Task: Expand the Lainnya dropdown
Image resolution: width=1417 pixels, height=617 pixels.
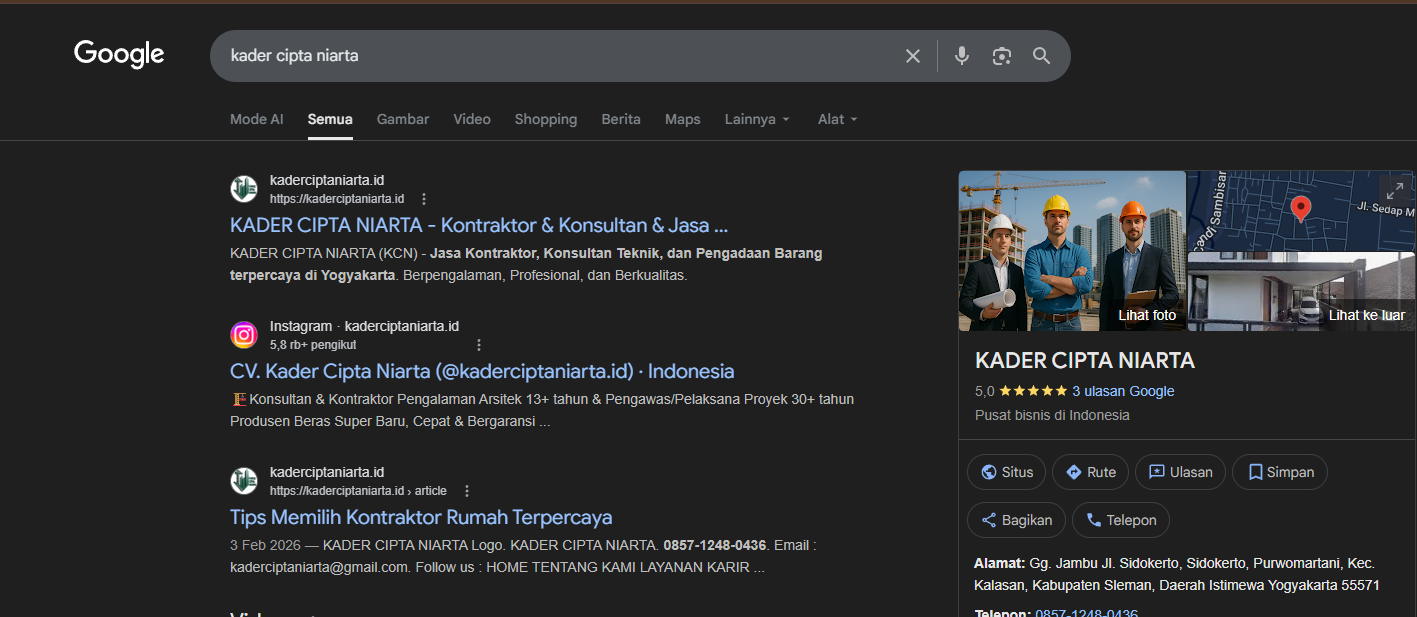Action: click(x=757, y=119)
